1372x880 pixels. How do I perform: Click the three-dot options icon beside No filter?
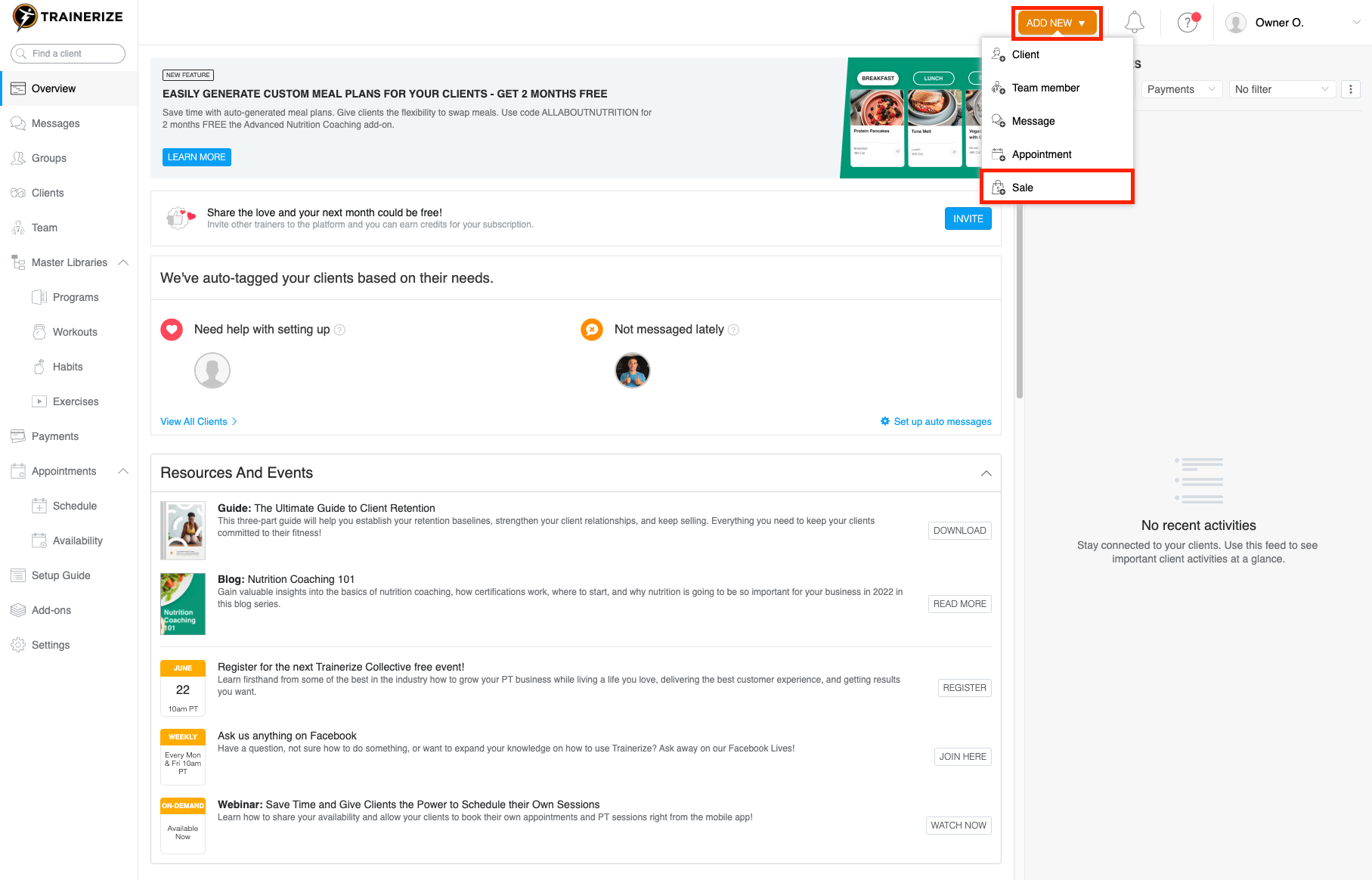pyautogui.click(x=1350, y=89)
